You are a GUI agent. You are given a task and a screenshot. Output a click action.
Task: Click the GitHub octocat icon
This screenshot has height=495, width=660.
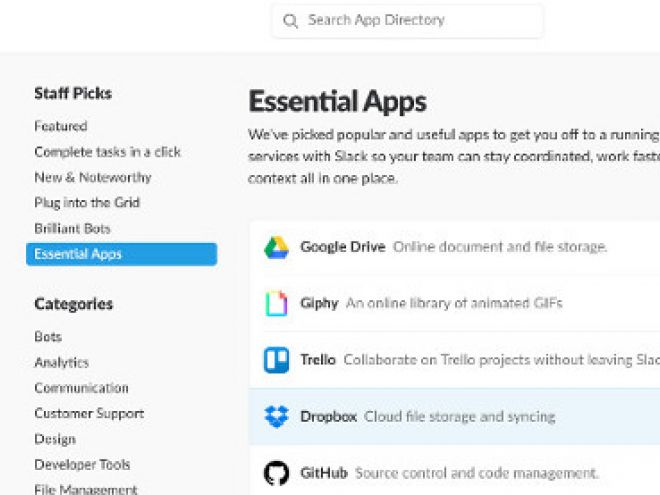[x=276, y=473]
